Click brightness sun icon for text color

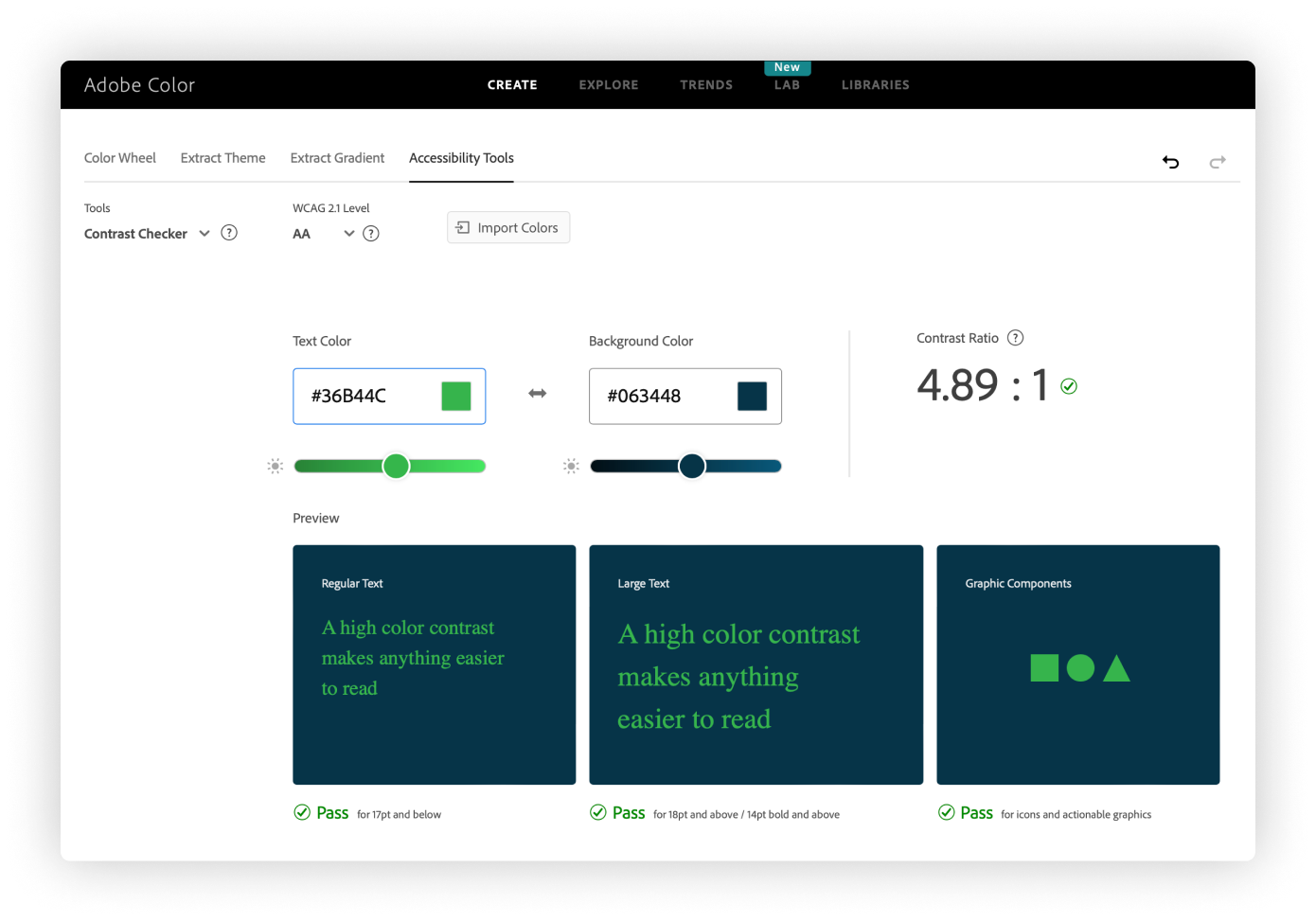(x=276, y=466)
